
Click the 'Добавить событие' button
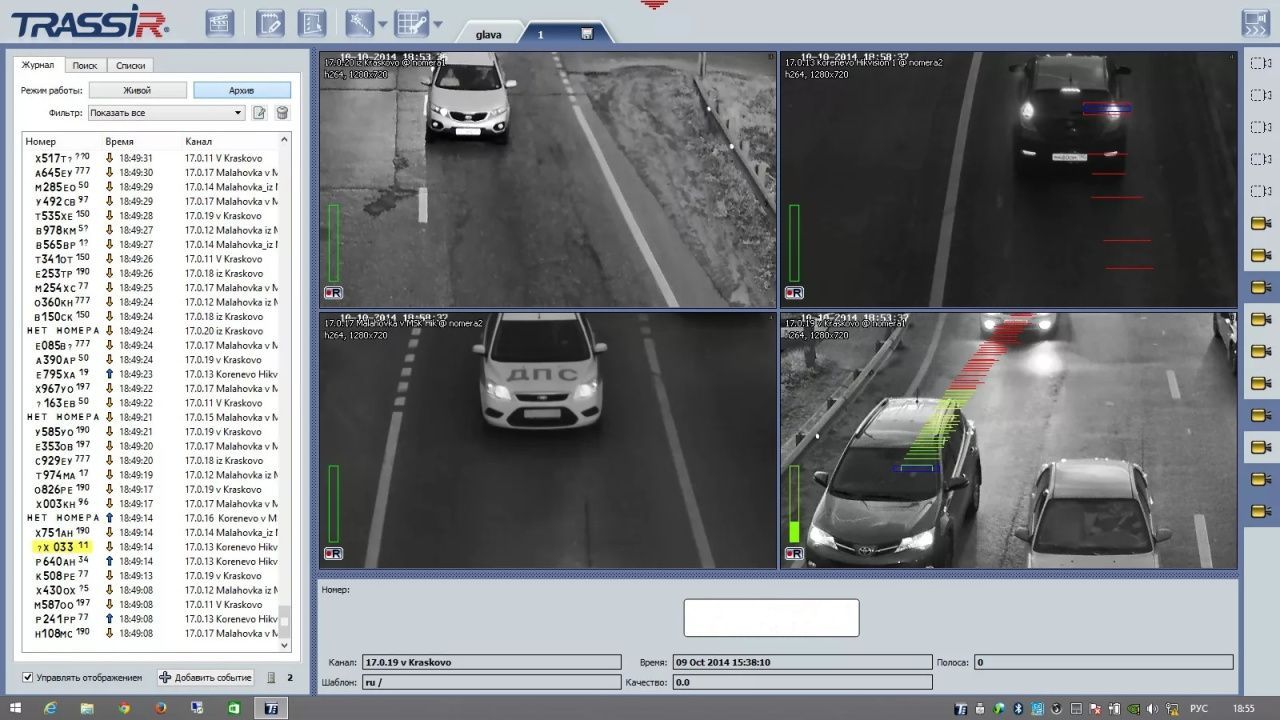click(205, 678)
